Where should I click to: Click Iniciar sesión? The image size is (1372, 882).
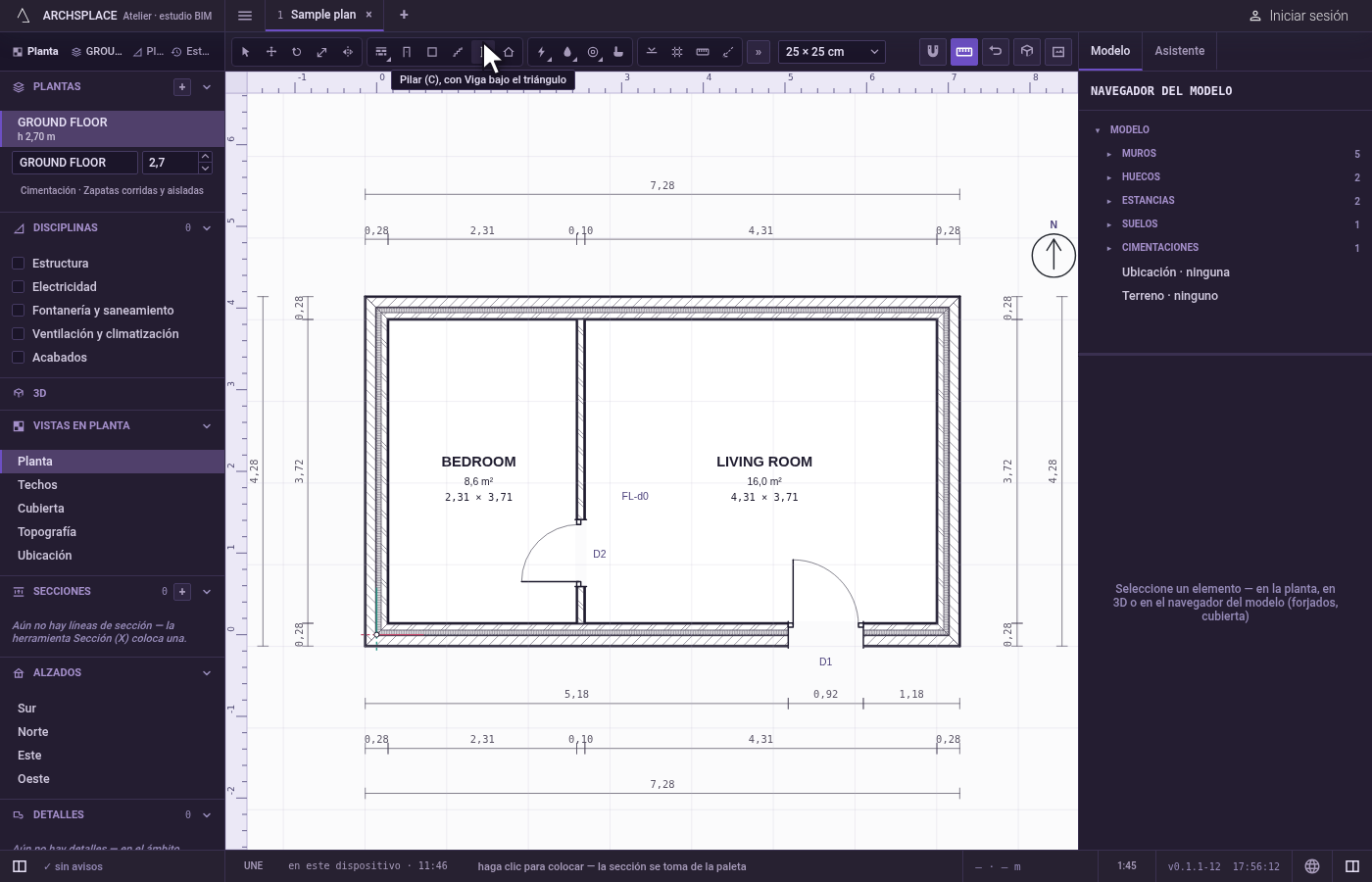pyautogui.click(x=1298, y=16)
